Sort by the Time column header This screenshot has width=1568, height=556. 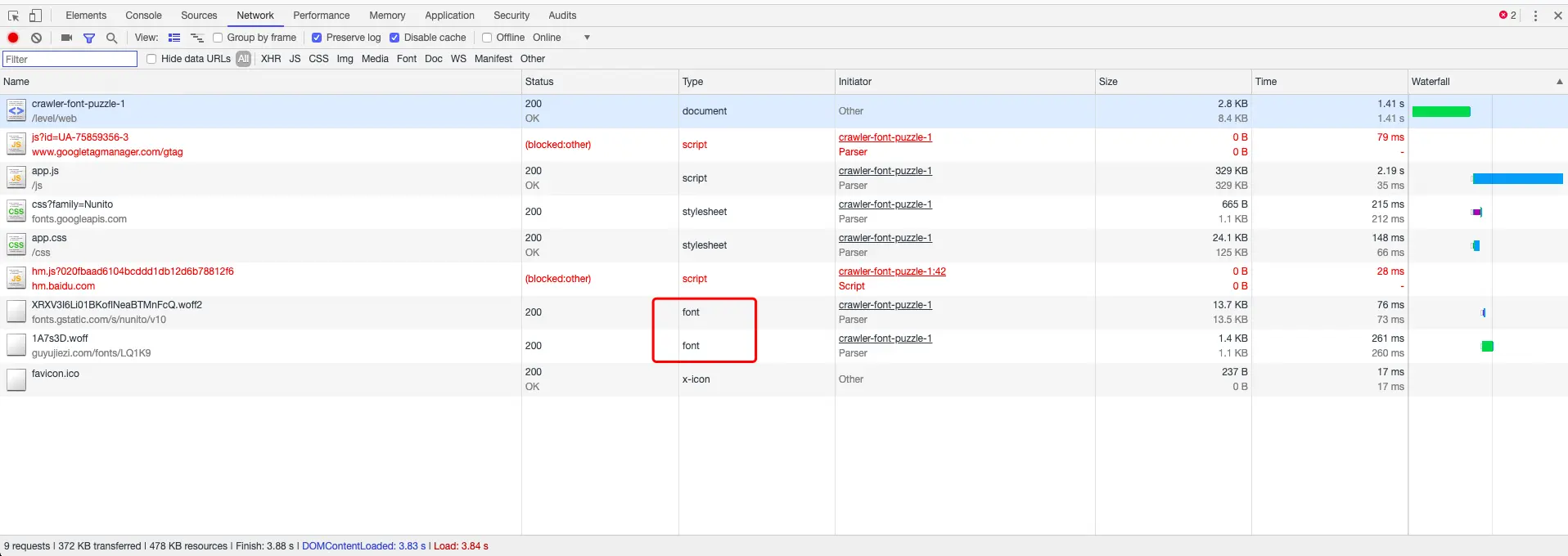point(1330,82)
